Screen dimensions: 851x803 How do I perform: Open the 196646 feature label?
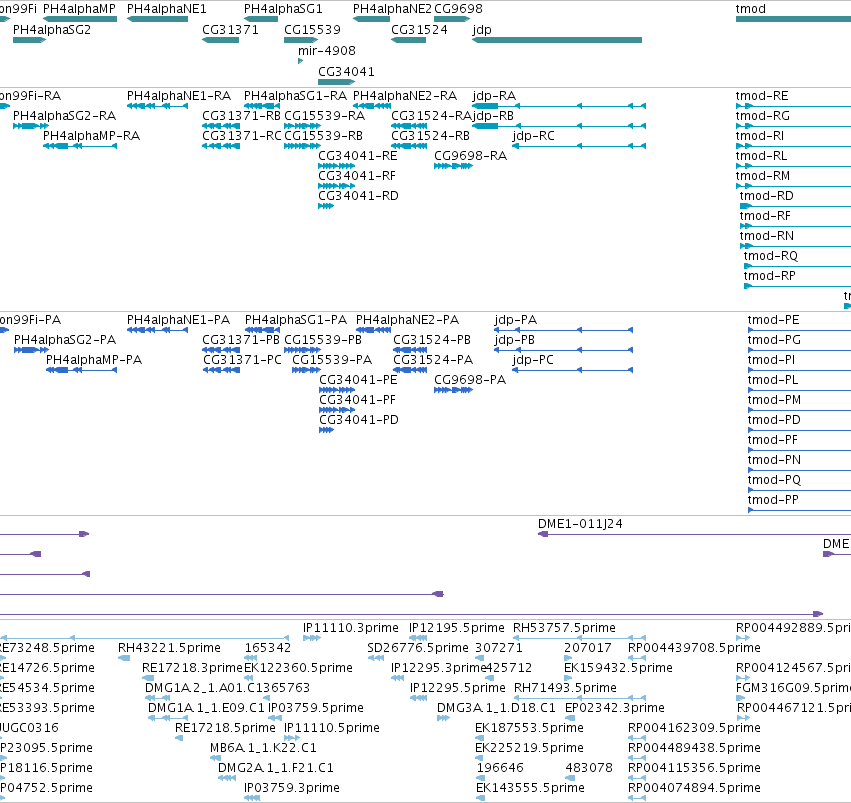pyautogui.click(x=500, y=768)
